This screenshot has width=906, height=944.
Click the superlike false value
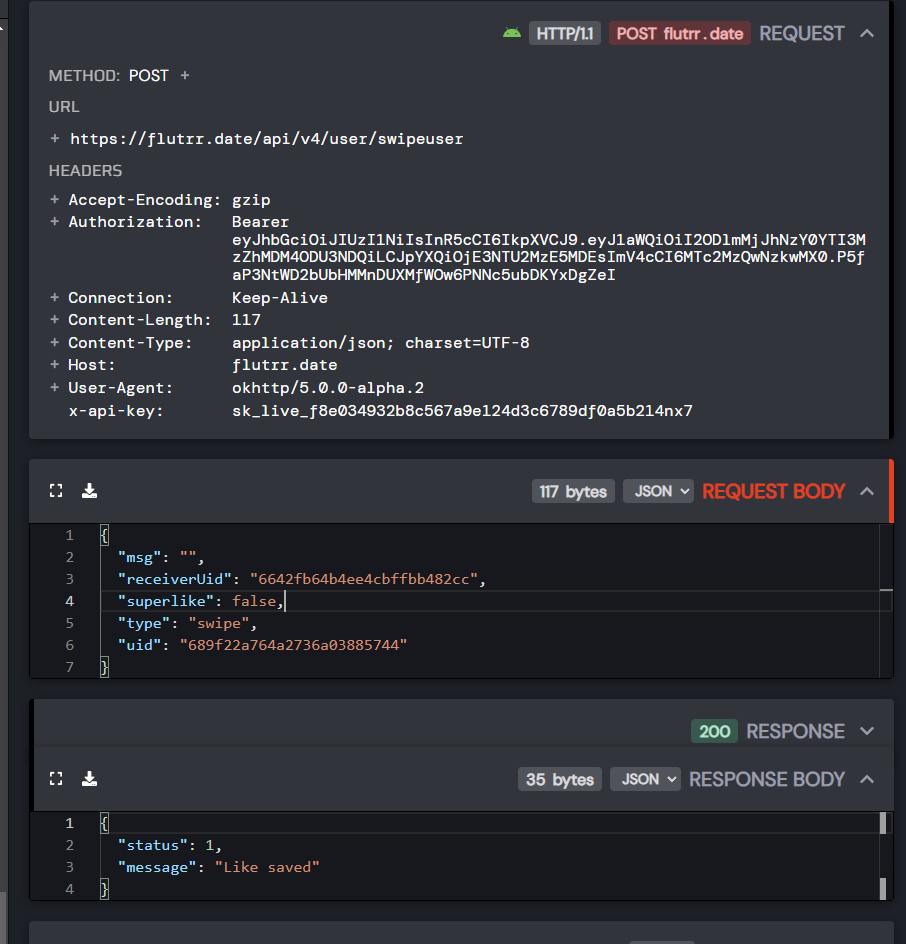(254, 601)
